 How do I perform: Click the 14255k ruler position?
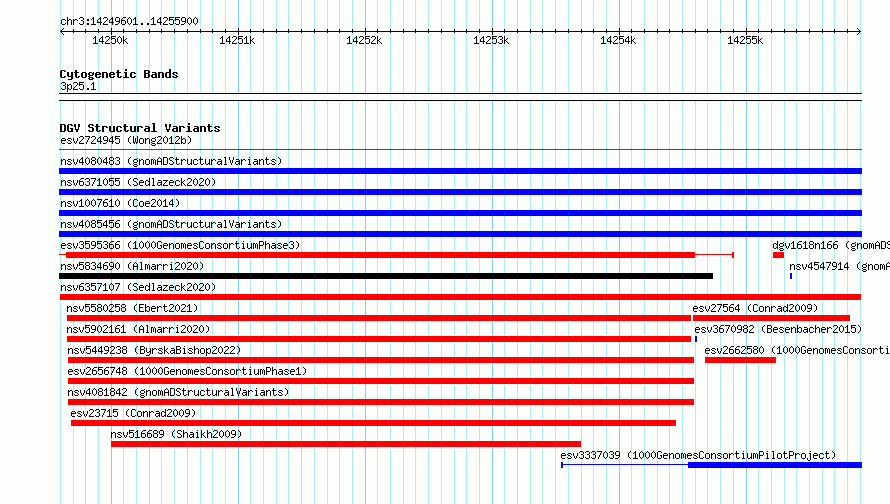point(745,40)
